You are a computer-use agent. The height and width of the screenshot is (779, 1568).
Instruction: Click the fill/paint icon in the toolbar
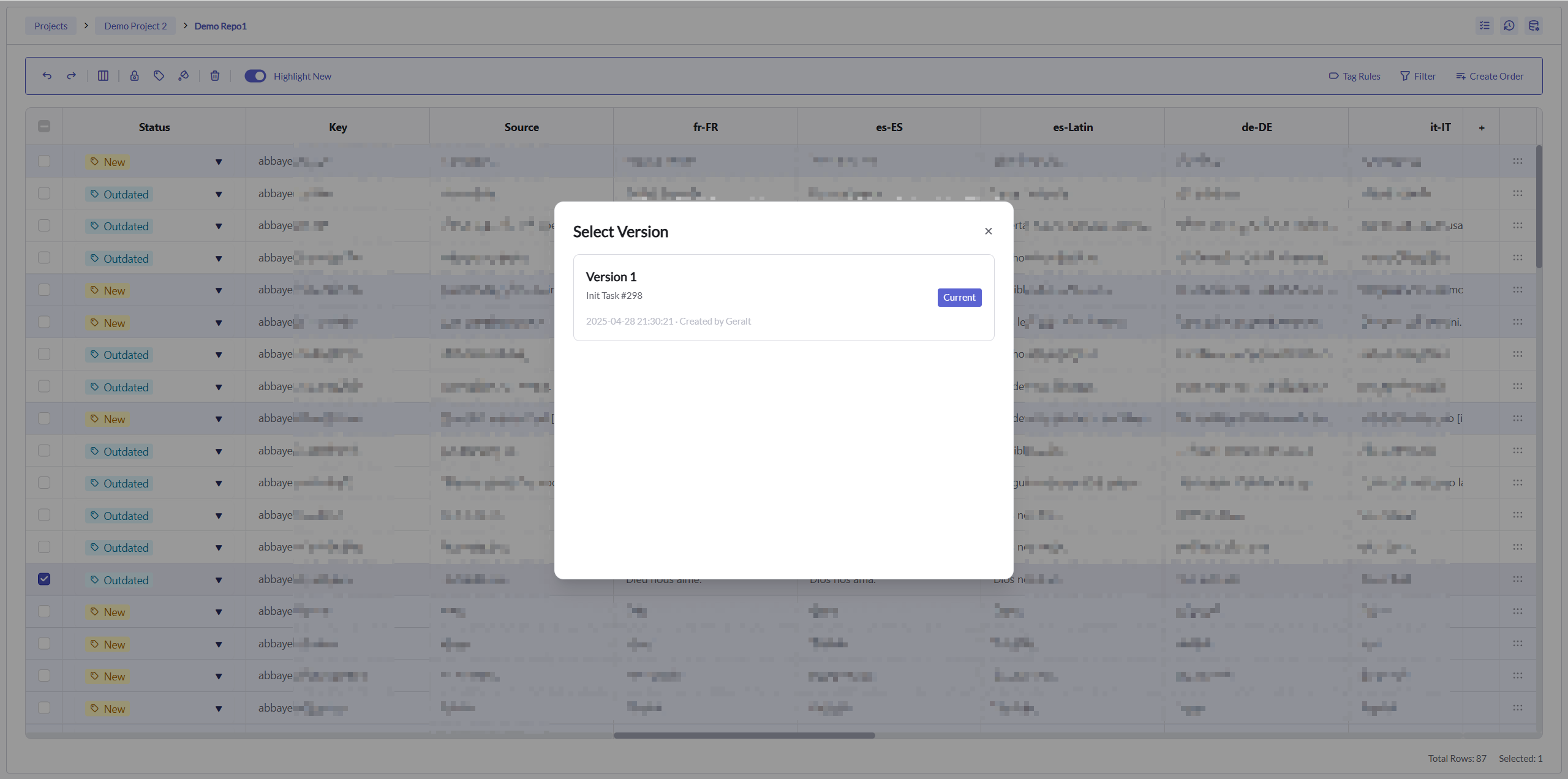tap(184, 75)
